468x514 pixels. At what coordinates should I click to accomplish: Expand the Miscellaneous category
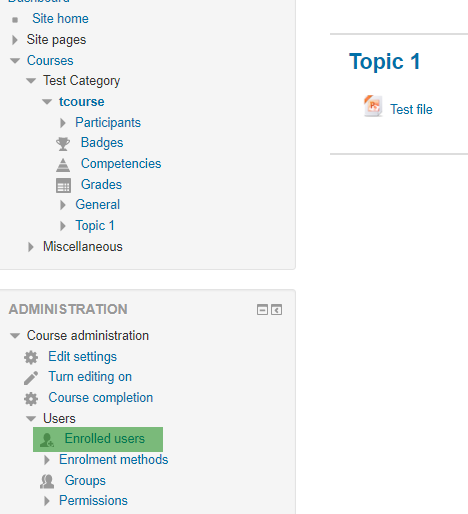(31, 247)
